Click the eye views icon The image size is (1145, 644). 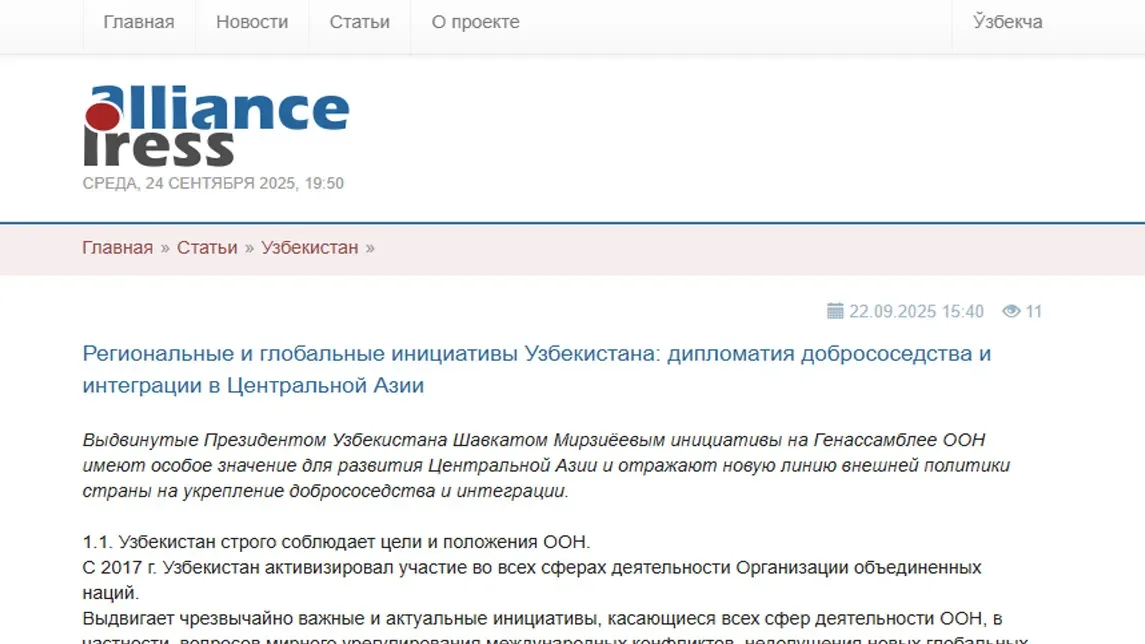(1011, 311)
